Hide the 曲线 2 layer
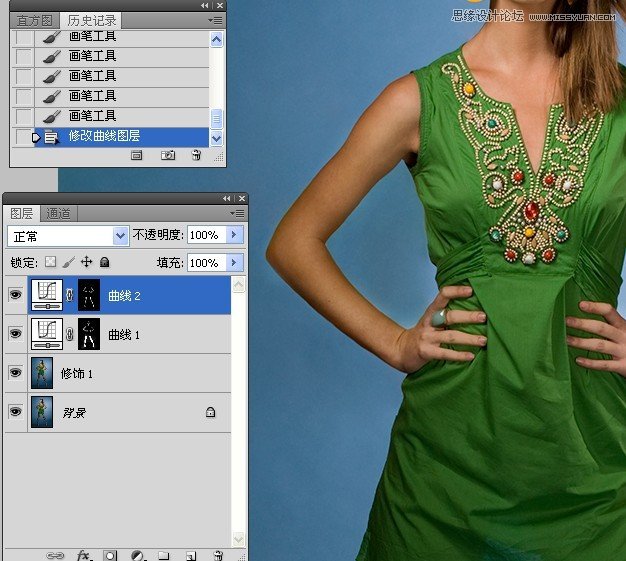 coord(15,296)
